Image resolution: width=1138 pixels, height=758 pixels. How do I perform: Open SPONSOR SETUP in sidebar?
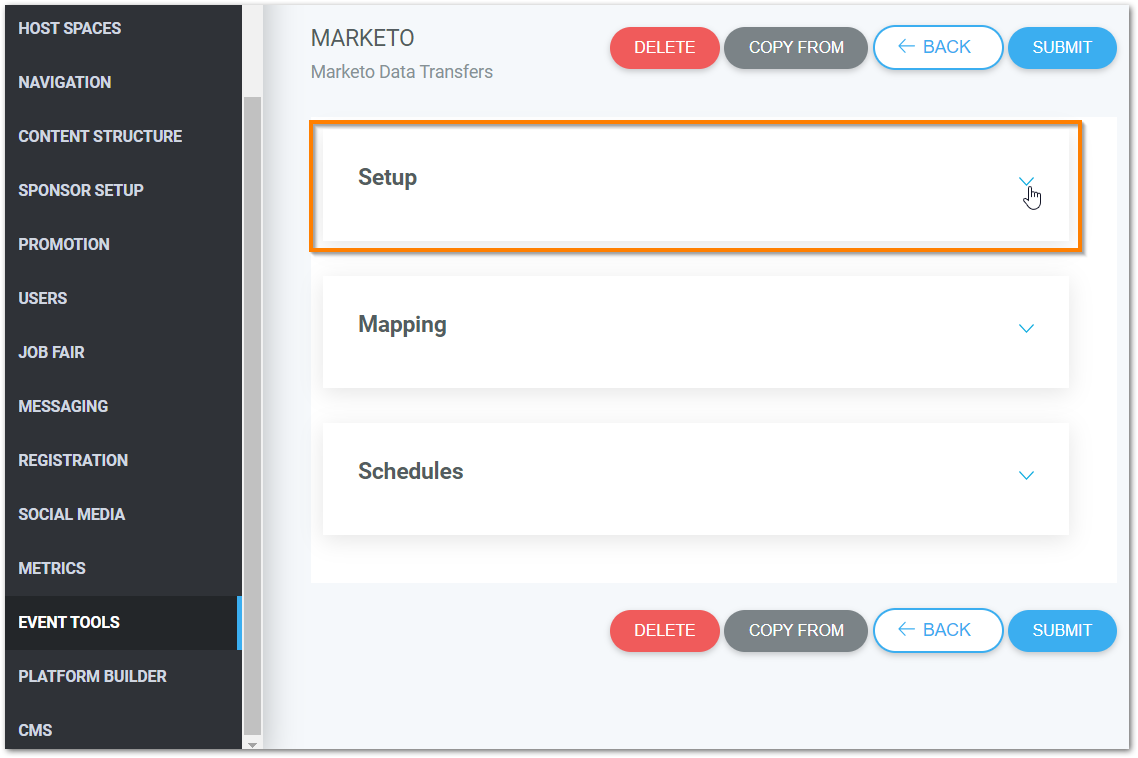click(123, 190)
